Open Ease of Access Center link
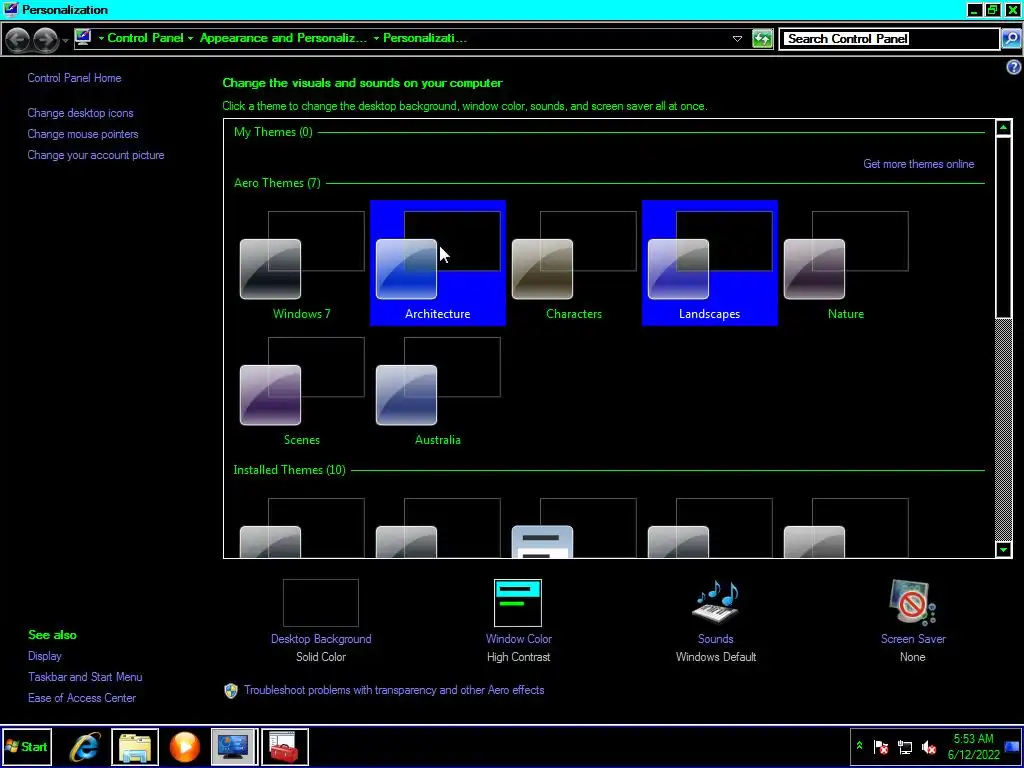 coord(82,697)
